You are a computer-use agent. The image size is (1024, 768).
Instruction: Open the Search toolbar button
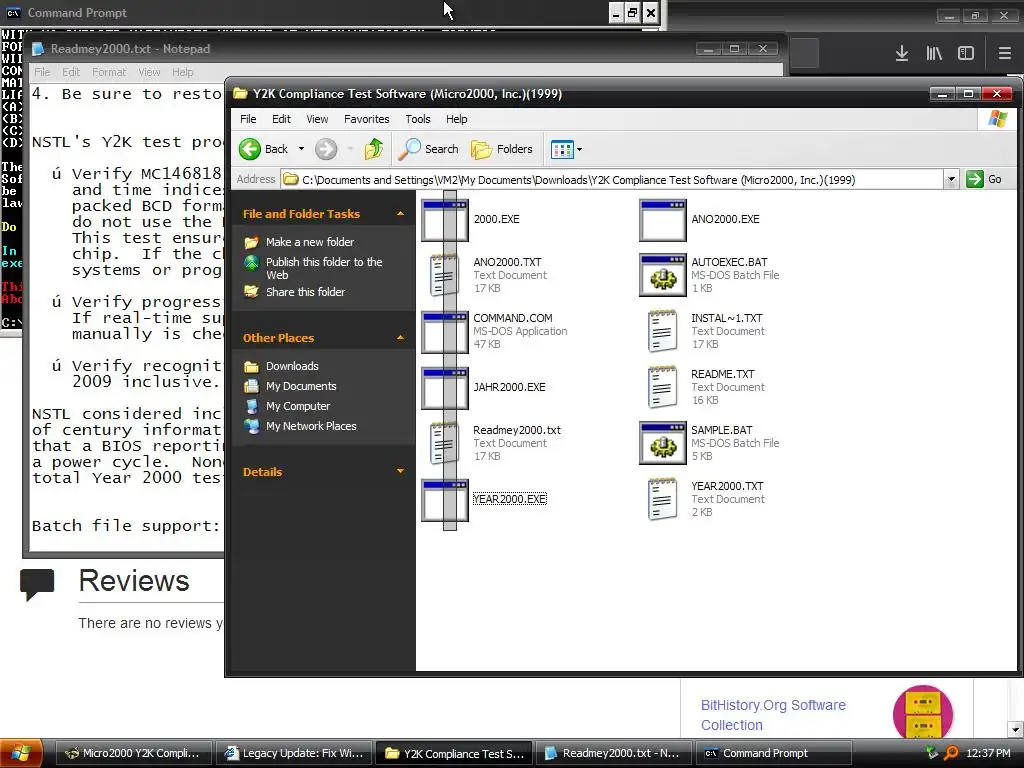(x=429, y=149)
